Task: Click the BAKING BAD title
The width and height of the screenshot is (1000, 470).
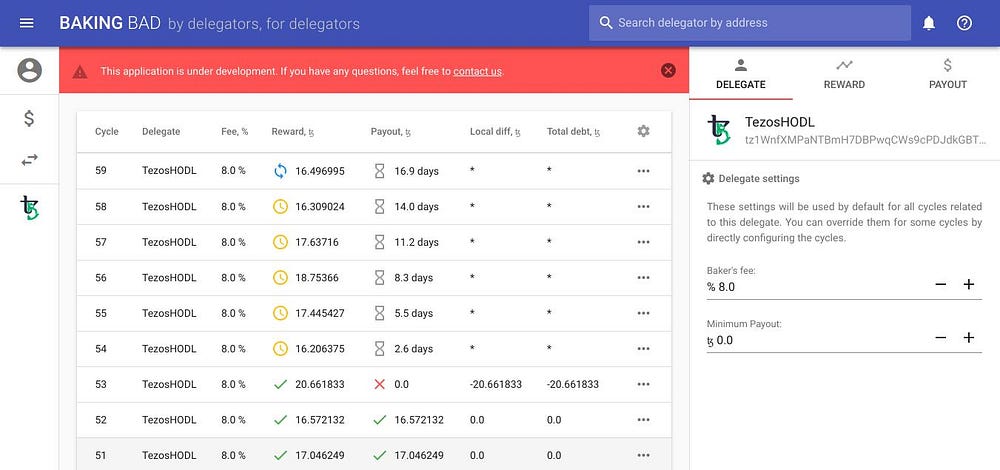Action: coord(110,23)
